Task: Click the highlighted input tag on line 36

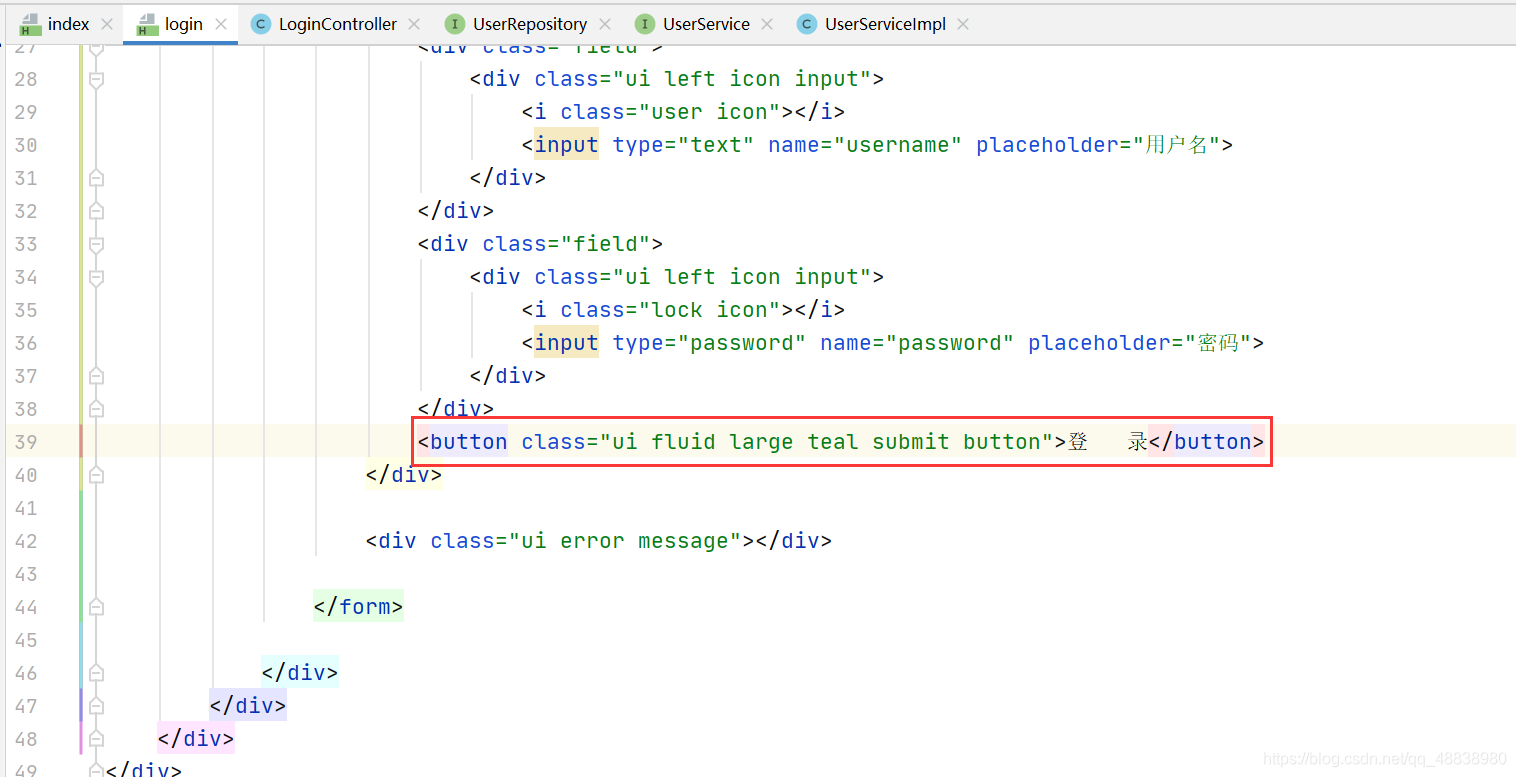Action: (566, 343)
